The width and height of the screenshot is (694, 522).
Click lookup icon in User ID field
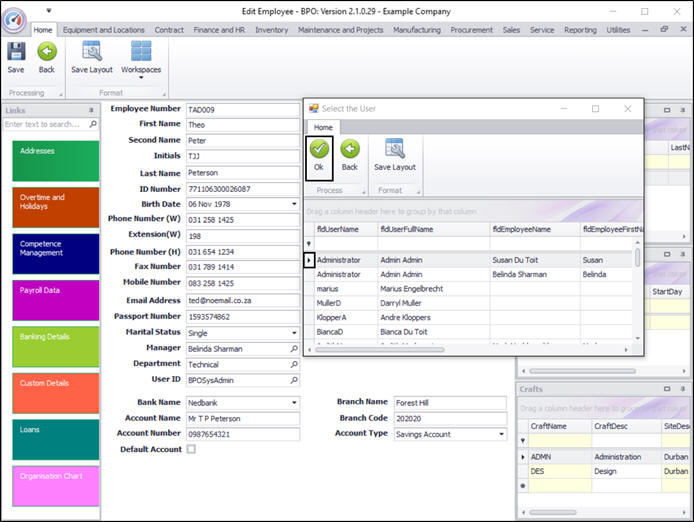(x=293, y=381)
